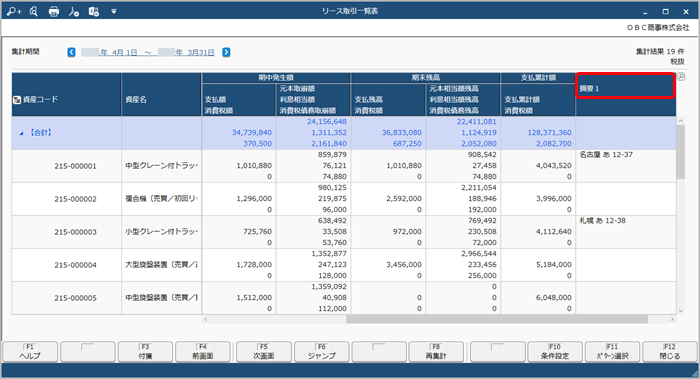The width and height of the screenshot is (700, 379).
Task: Go to the previous aggregation period
Action: coord(71,52)
